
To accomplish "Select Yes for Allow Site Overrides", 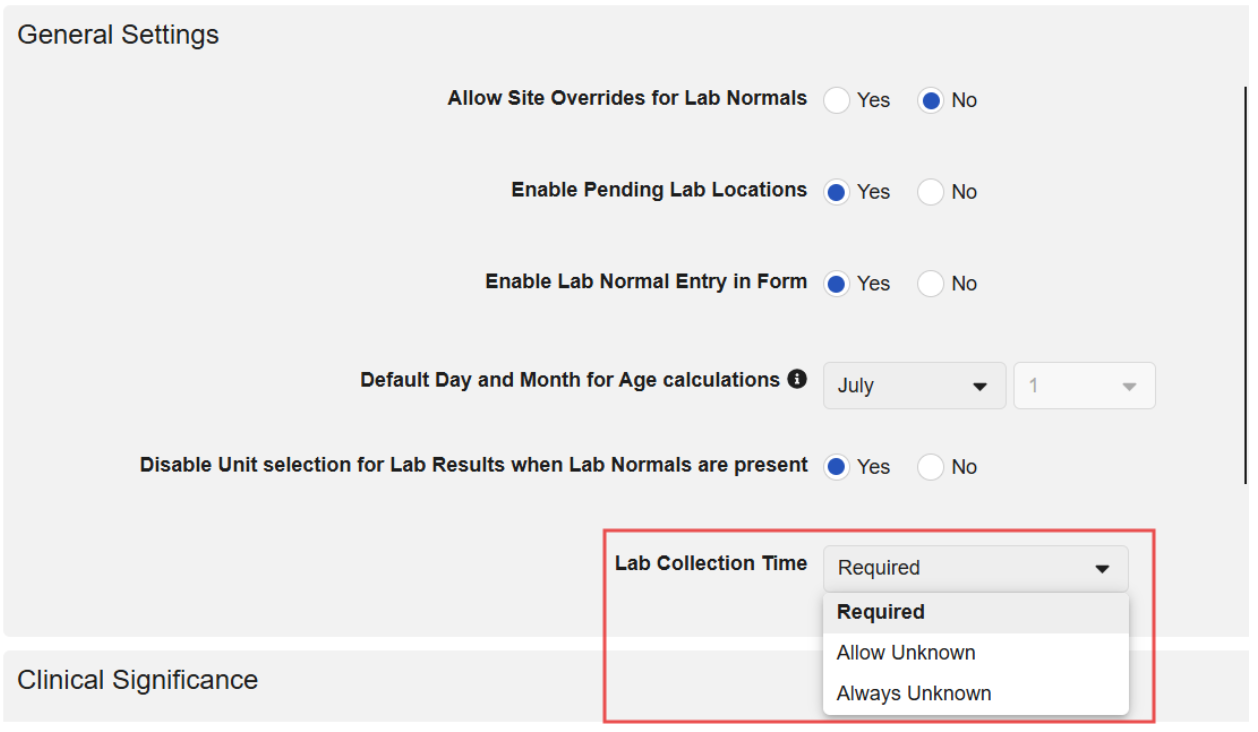I will point(837,100).
